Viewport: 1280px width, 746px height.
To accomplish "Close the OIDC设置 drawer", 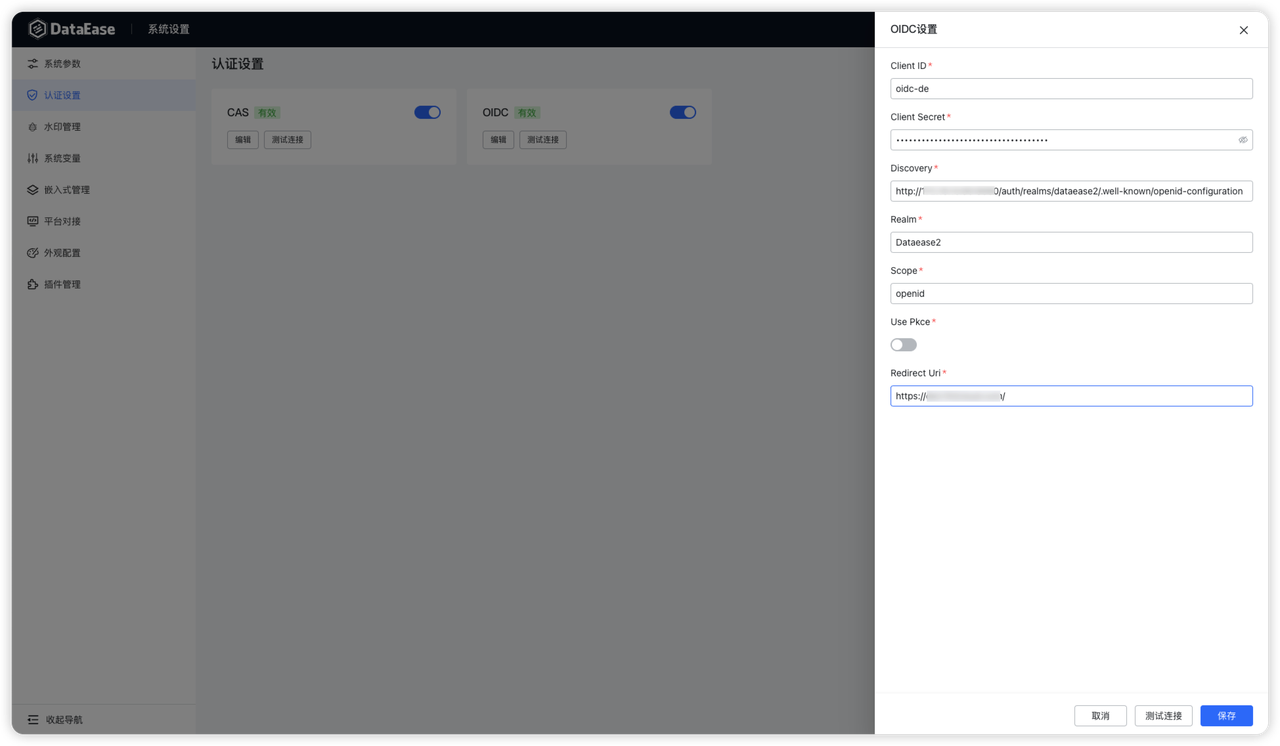I will tap(1244, 30).
